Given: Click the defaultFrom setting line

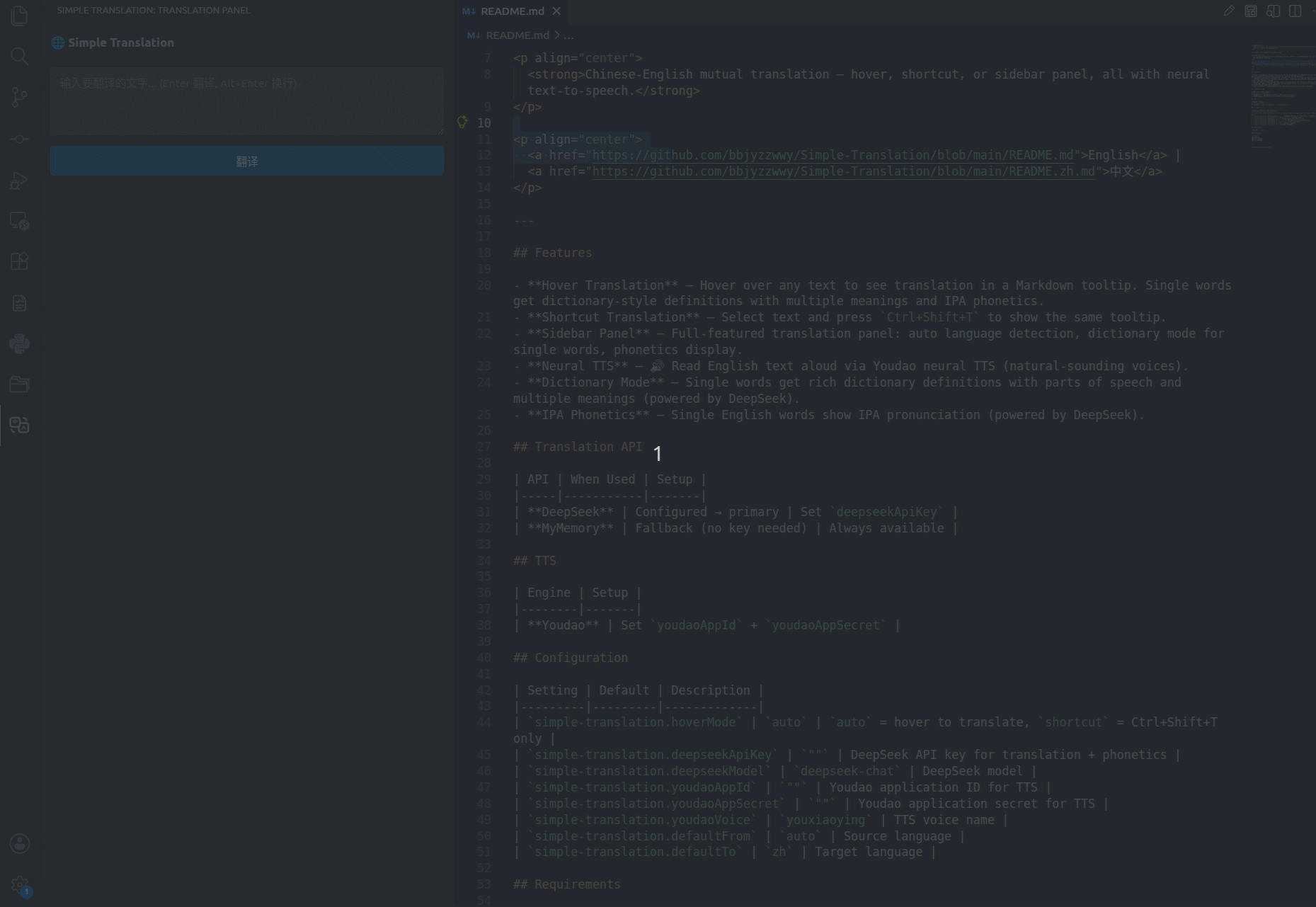Looking at the screenshot, I should tap(739, 836).
